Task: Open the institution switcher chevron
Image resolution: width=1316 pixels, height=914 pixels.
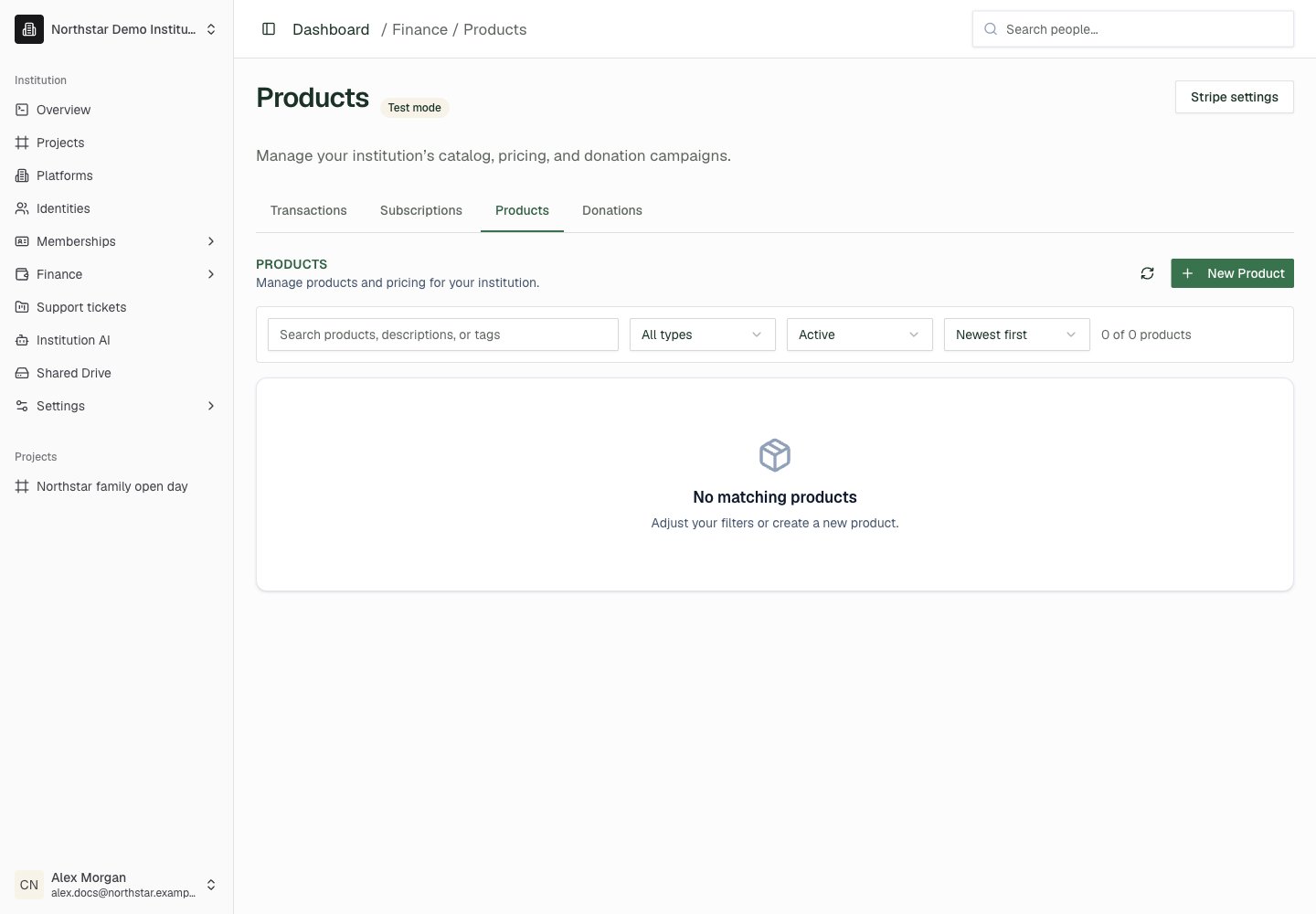Action: click(211, 29)
